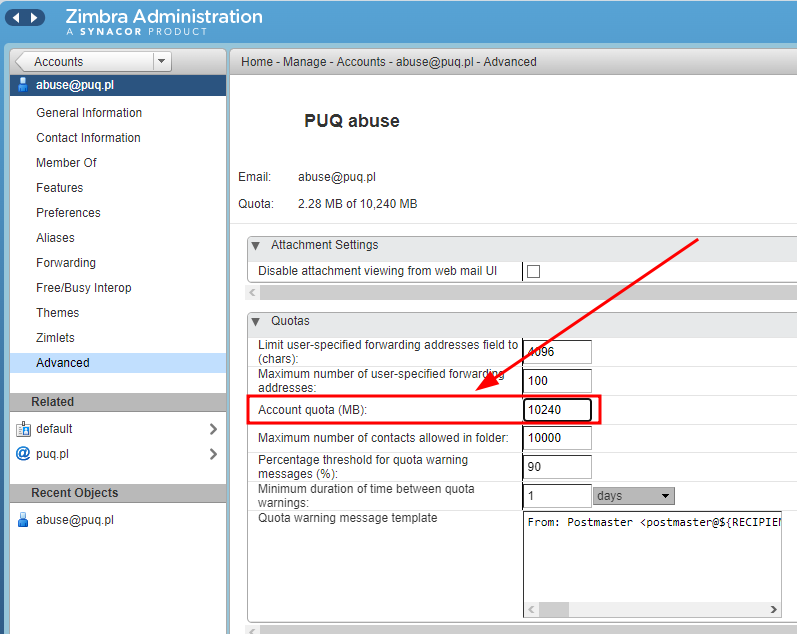Viewport: 797px width, 634px height.
Task: Click the back navigation arrow icon
Action: pyautogui.click(x=17, y=18)
